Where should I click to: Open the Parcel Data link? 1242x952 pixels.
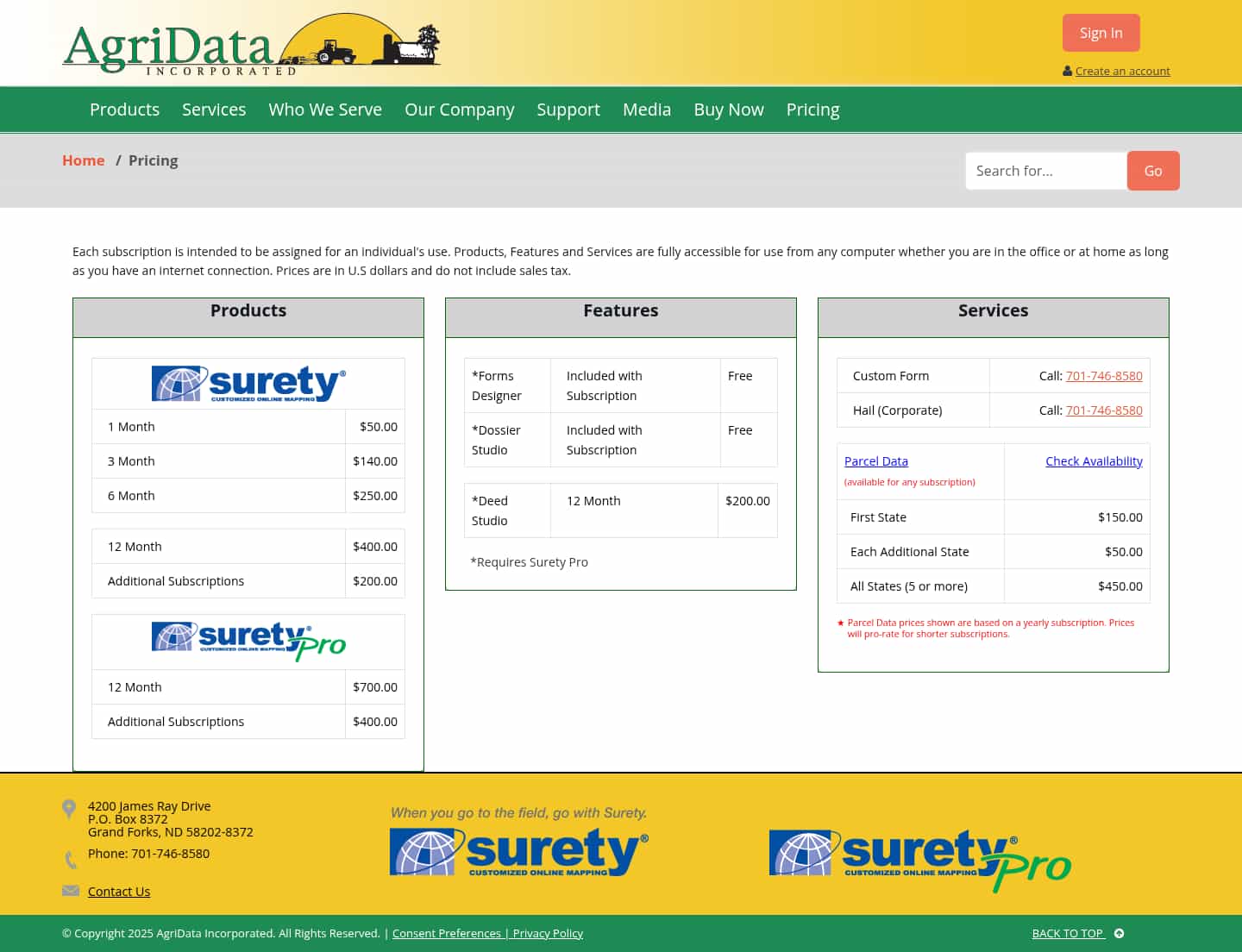click(875, 460)
